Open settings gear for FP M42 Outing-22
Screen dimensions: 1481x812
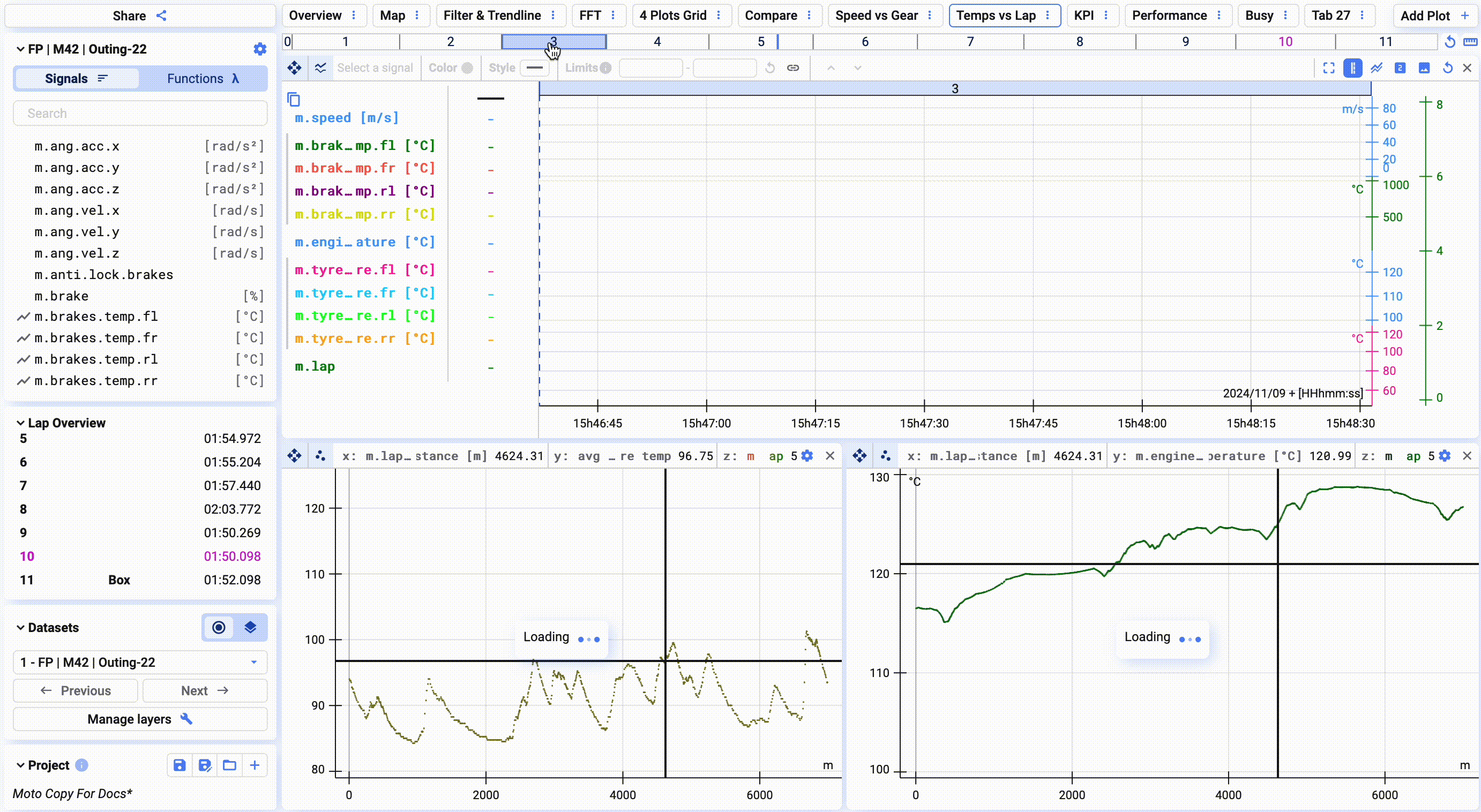(260, 49)
